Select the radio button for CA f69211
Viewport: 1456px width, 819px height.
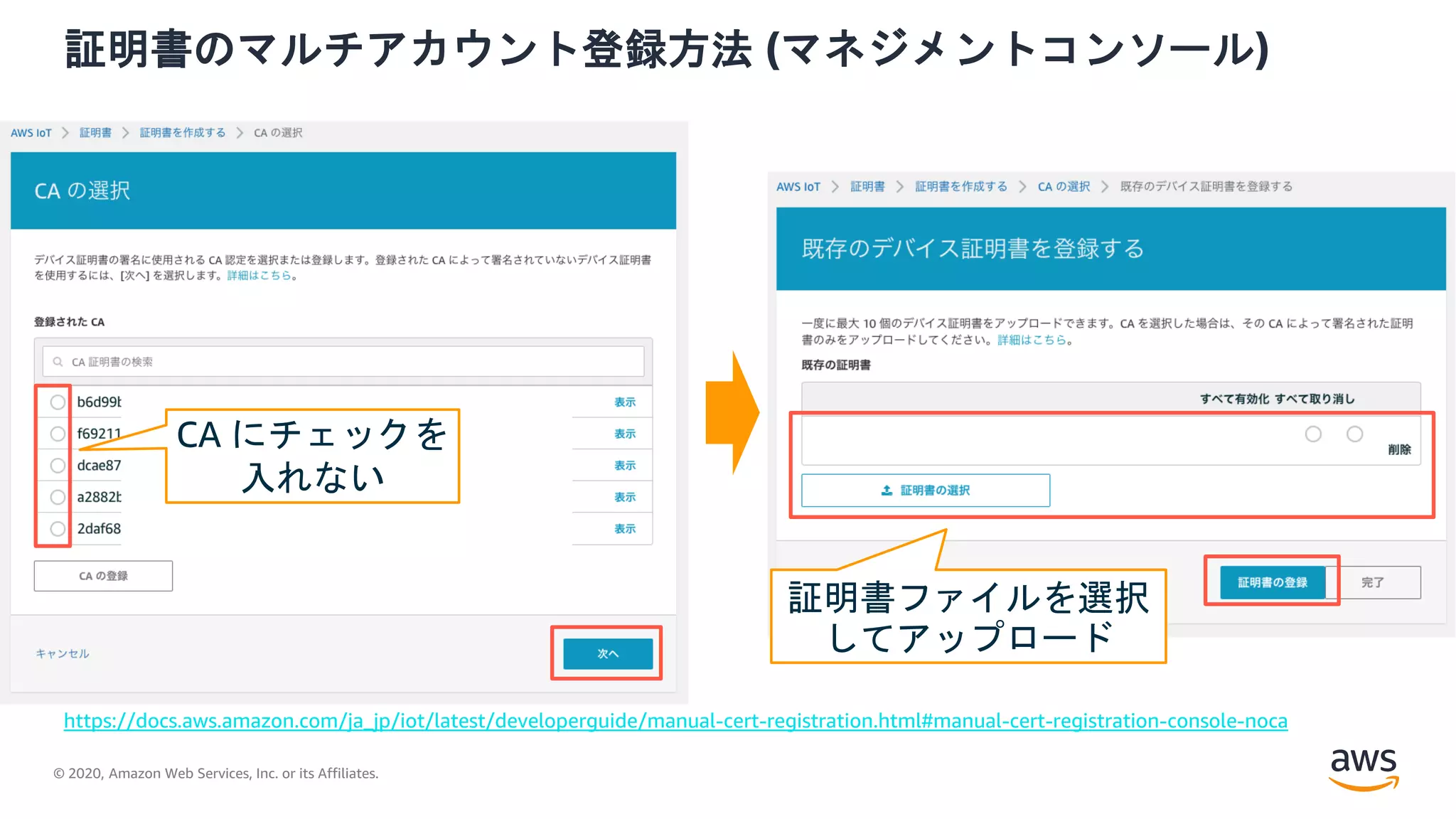click(x=58, y=434)
